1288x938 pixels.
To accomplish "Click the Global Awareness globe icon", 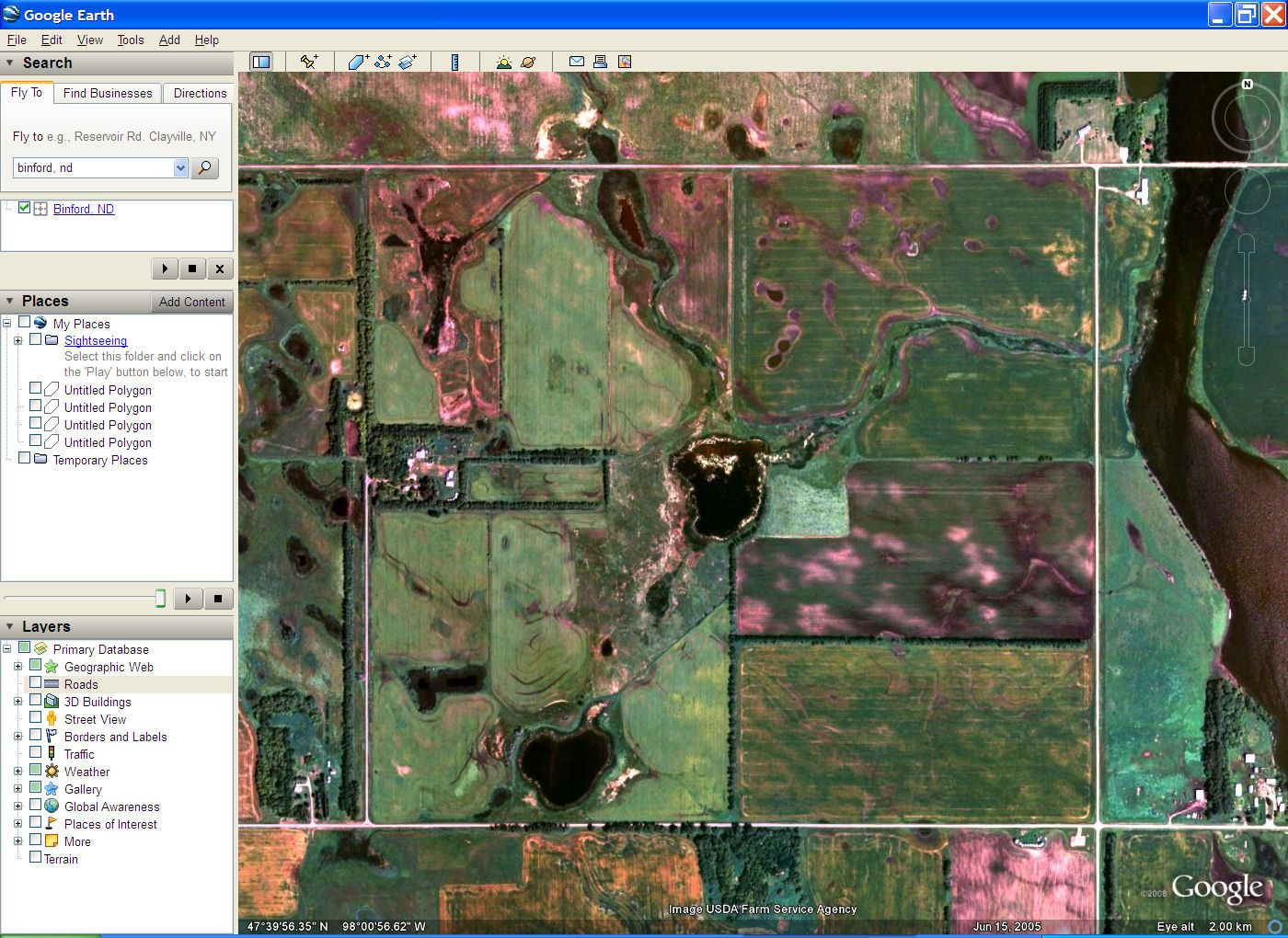I will [x=52, y=806].
